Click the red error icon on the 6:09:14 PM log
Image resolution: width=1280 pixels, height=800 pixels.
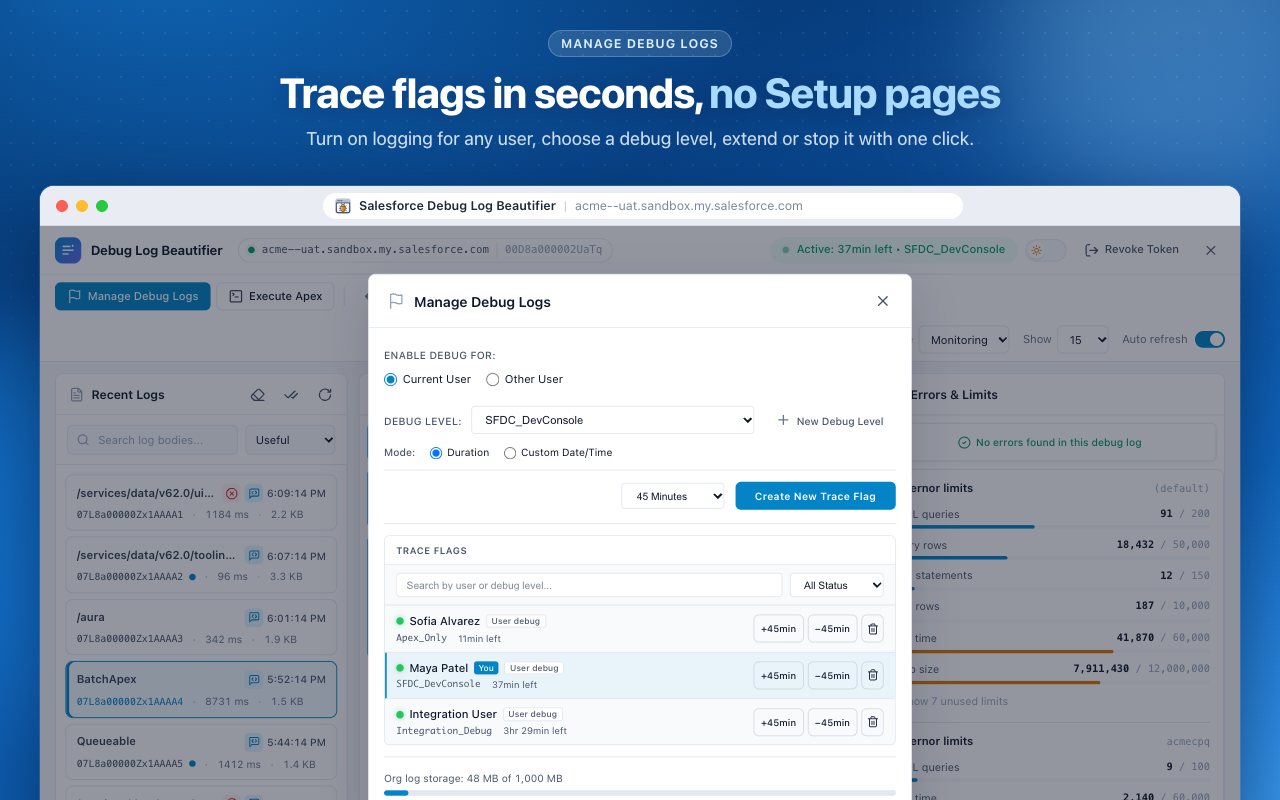point(231,493)
